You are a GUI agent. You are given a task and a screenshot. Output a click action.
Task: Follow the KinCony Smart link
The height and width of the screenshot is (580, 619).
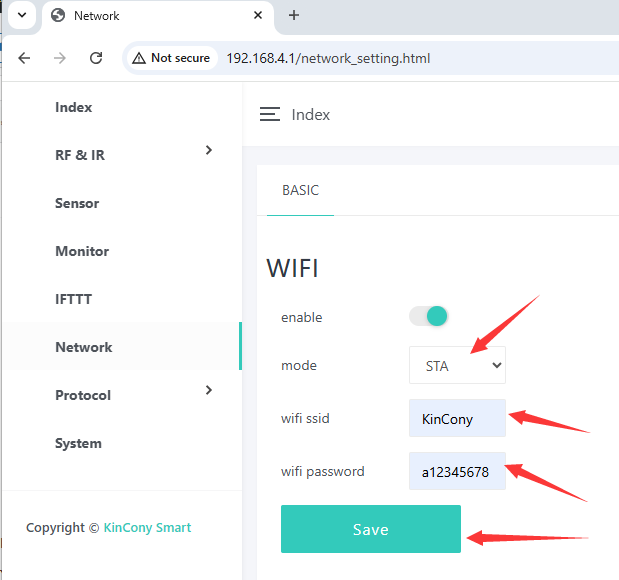click(x=147, y=527)
